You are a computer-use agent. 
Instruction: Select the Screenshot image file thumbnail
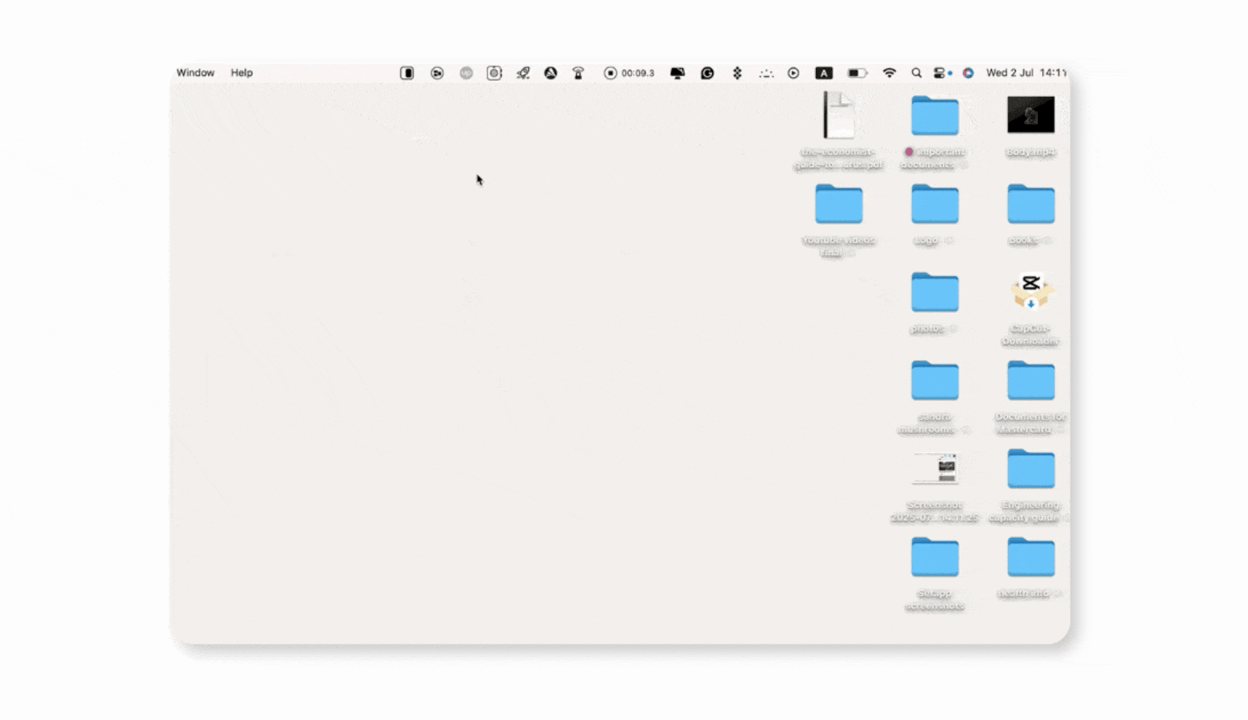click(934, 468)
